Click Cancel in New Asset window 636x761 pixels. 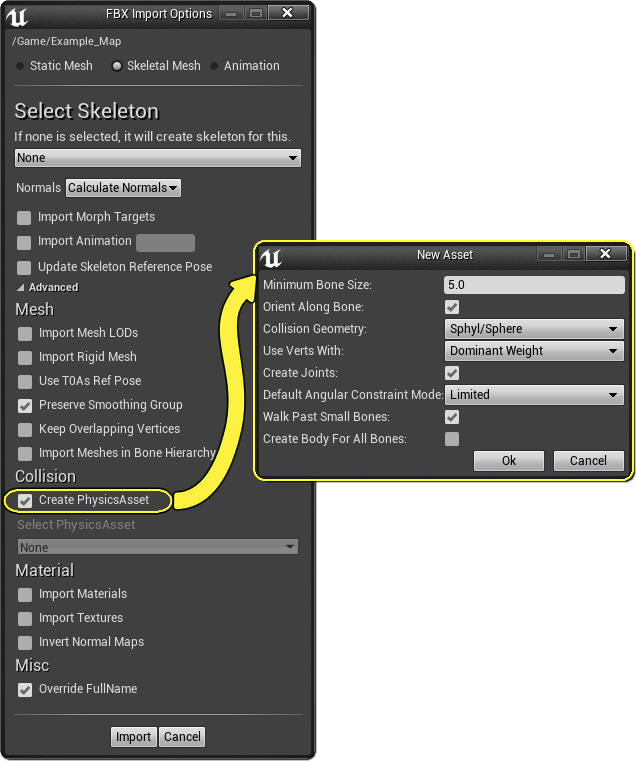[x=588, y=461]
